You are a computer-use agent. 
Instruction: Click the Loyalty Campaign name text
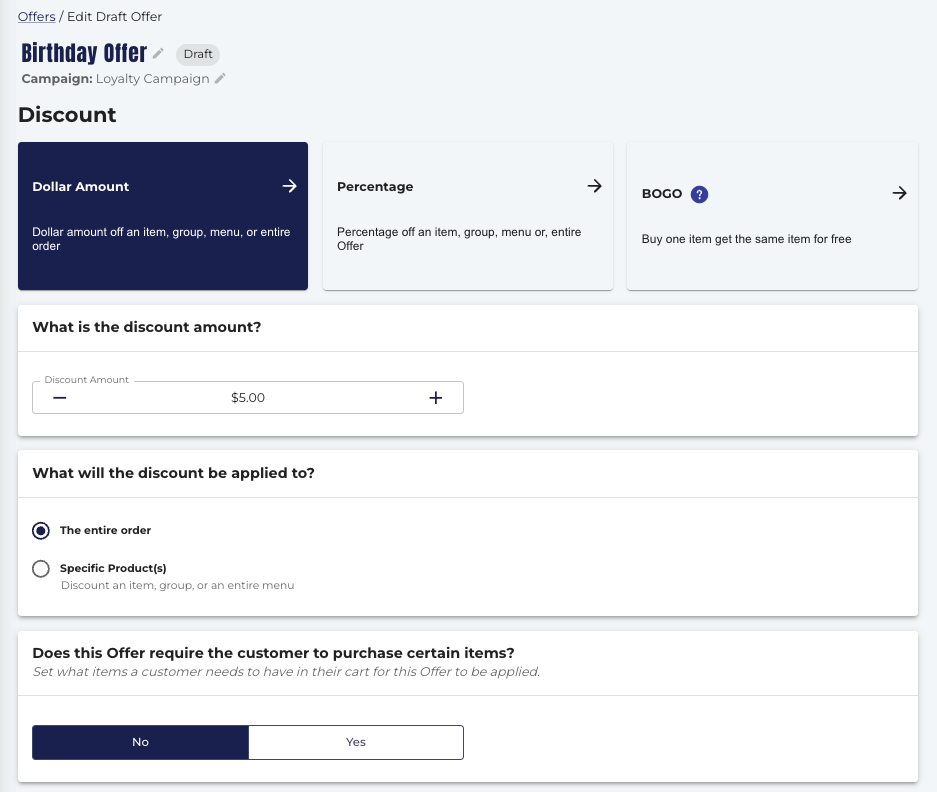pos(152,79)
